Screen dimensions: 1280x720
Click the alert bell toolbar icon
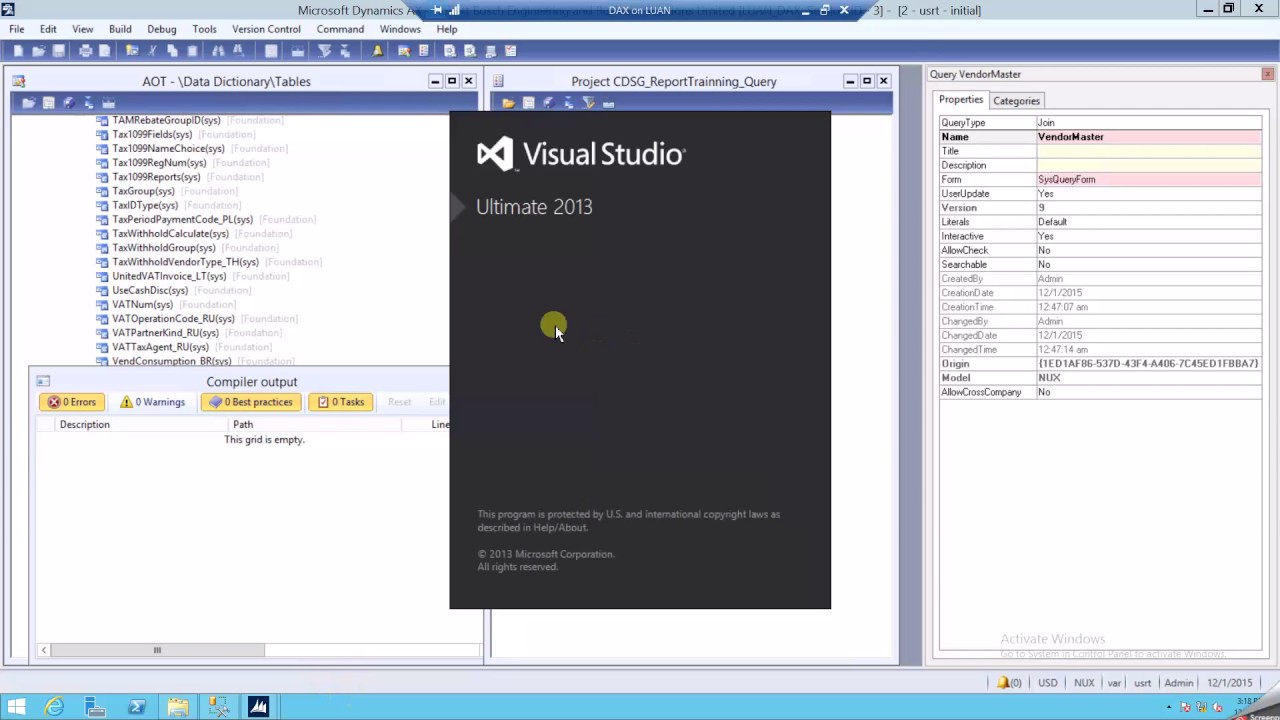pyautogui.click(x=377, y=51)
